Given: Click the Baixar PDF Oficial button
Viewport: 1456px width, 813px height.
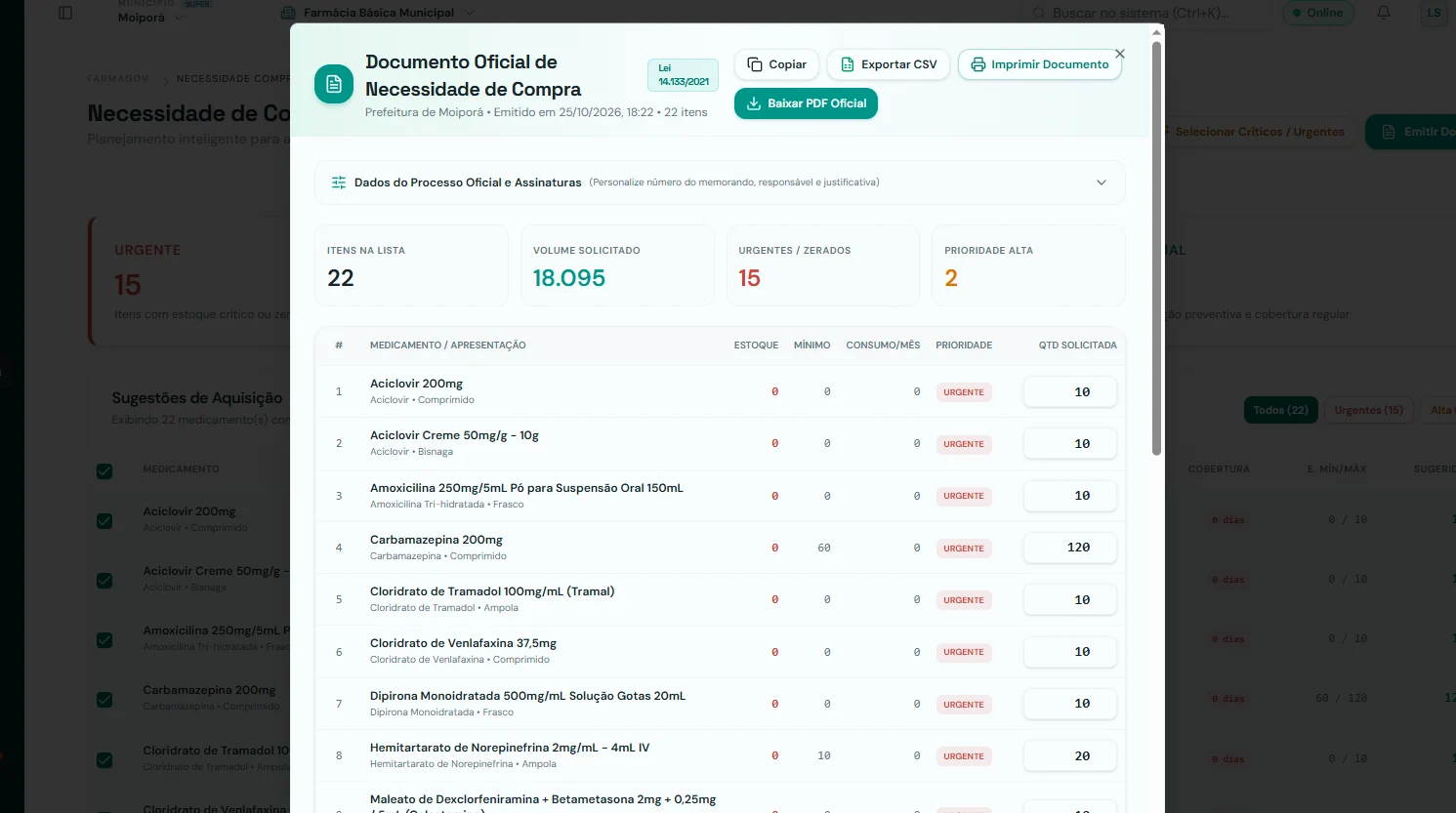Looking at the screenshot, I should (x=806, y=103).
